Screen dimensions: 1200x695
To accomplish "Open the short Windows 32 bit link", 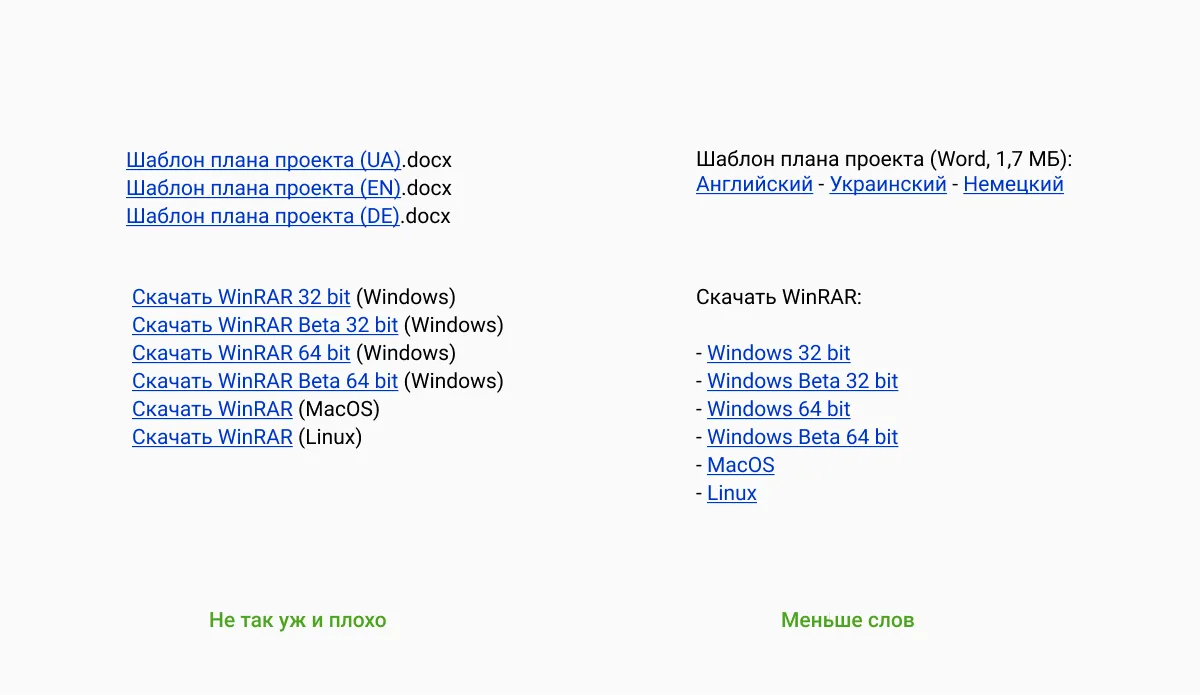I will click(x=778, y=353).
